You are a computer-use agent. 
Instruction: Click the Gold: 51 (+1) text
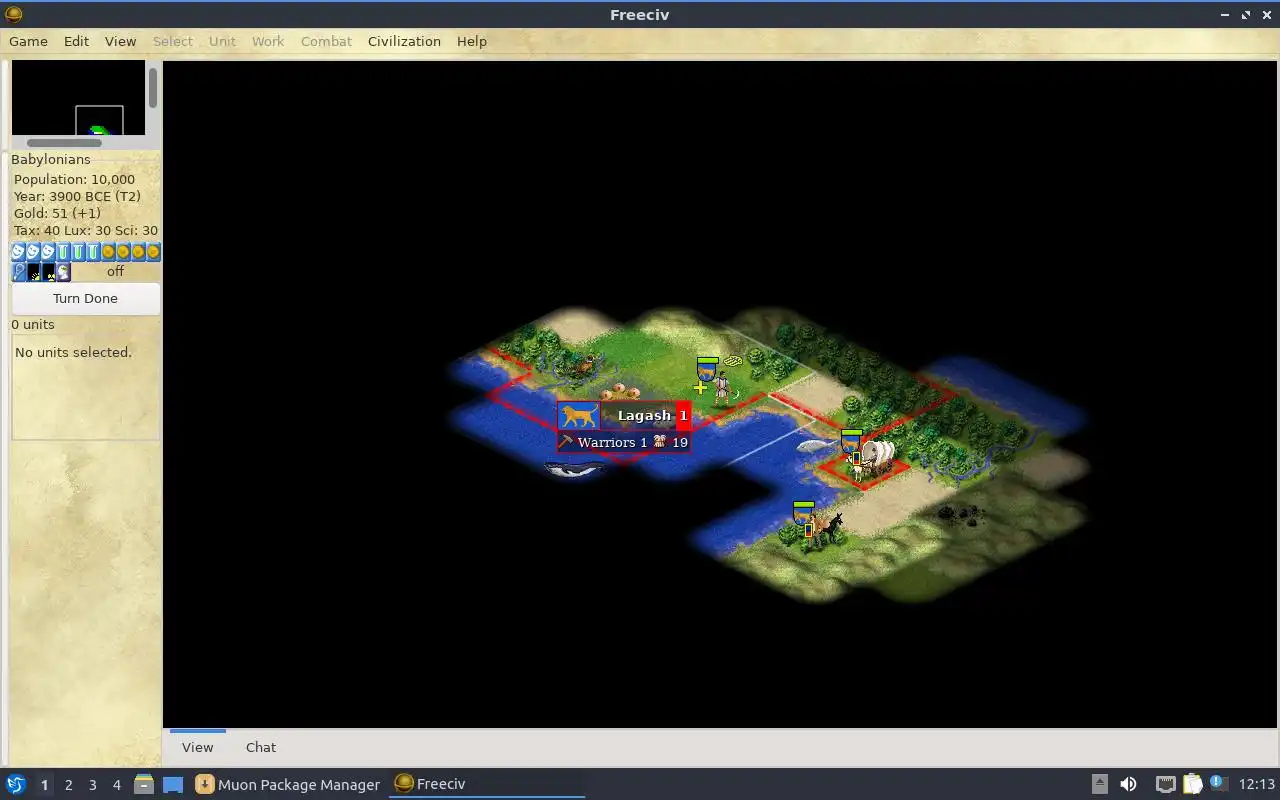tap(56, 213)
